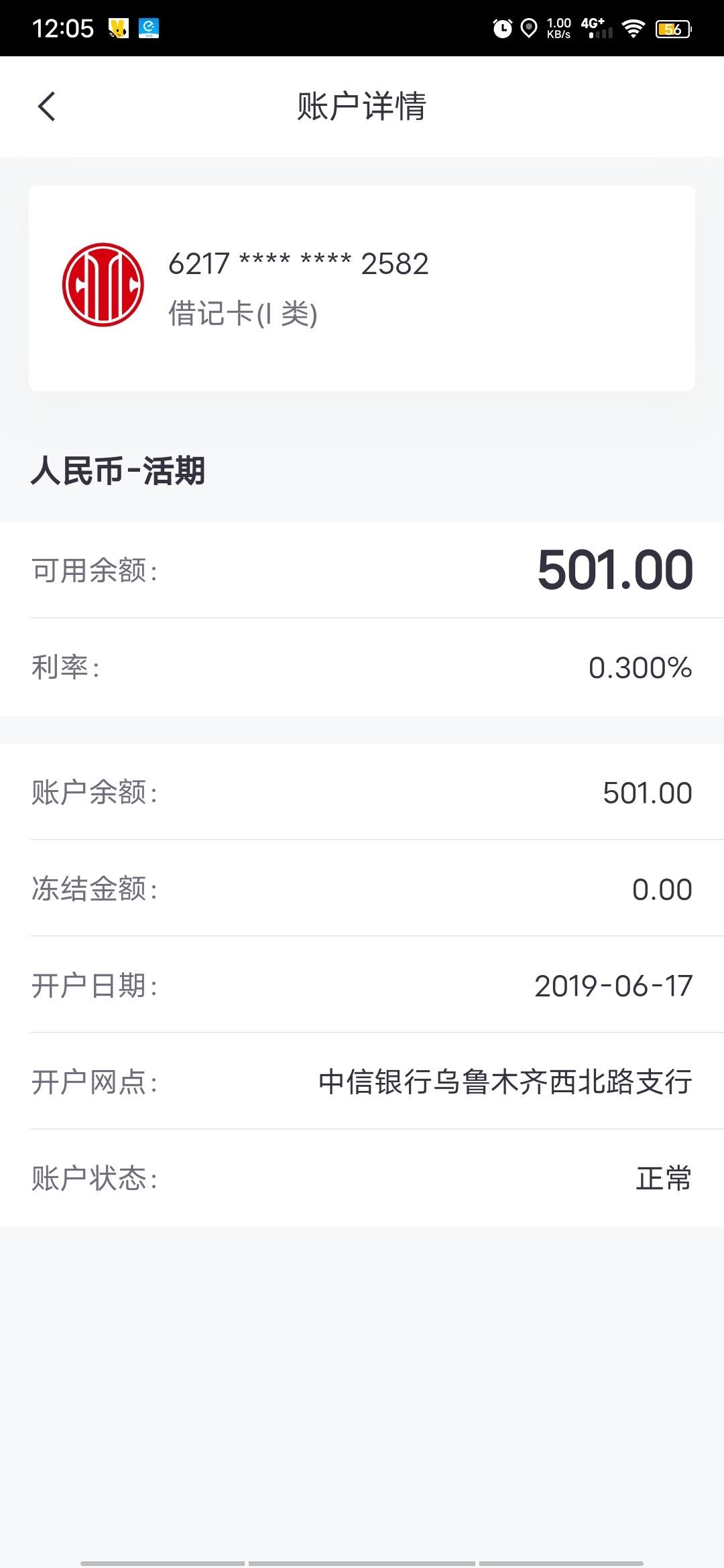Tap the 4G+ signal strength icon
This screenshot has width=724, height=1568.
[x=597, y=28]
